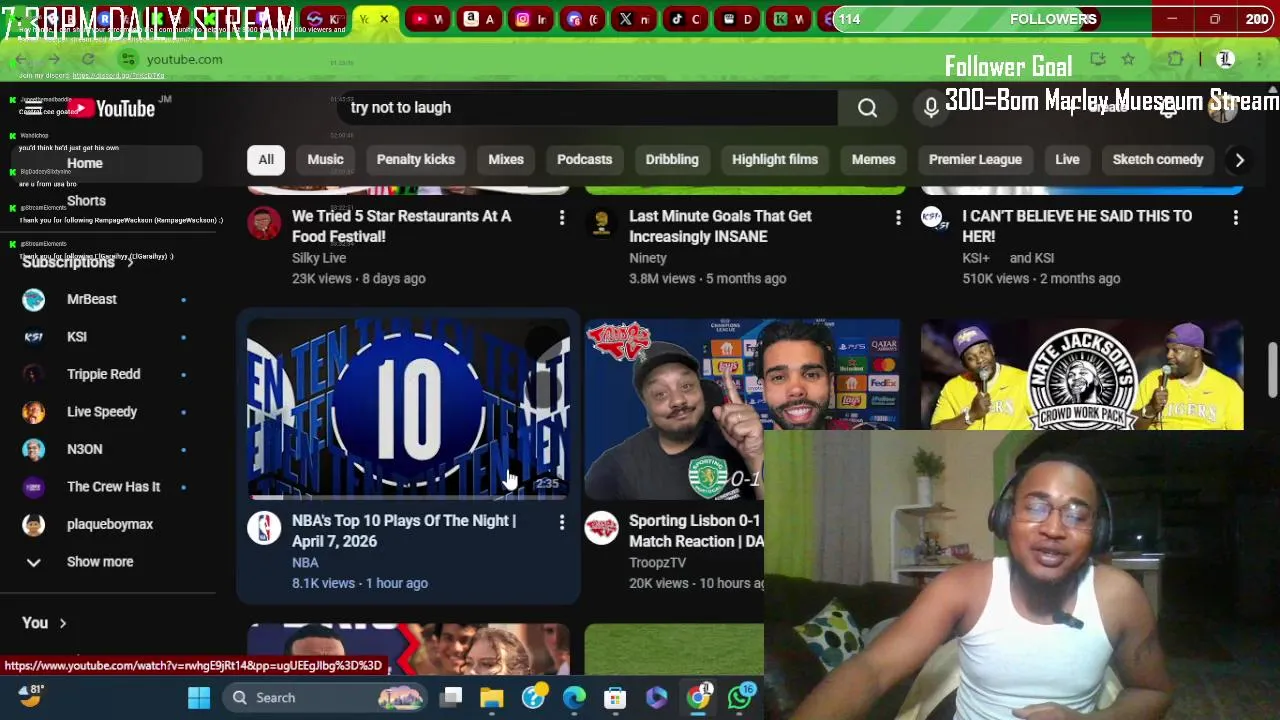Click the YouTube logo
Image resolution: width=1280 pixels, height=720 pixels.
[x=111, y=109]
